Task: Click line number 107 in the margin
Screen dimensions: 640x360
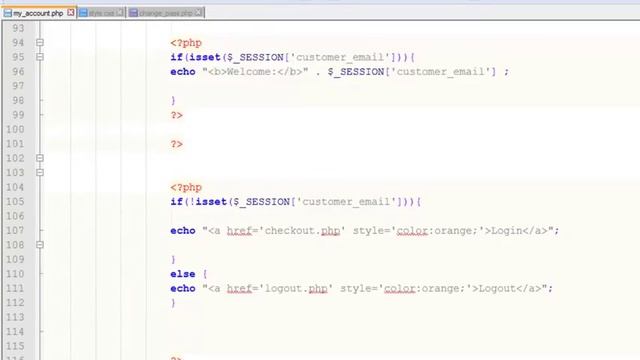Action: tap(15, 231)
